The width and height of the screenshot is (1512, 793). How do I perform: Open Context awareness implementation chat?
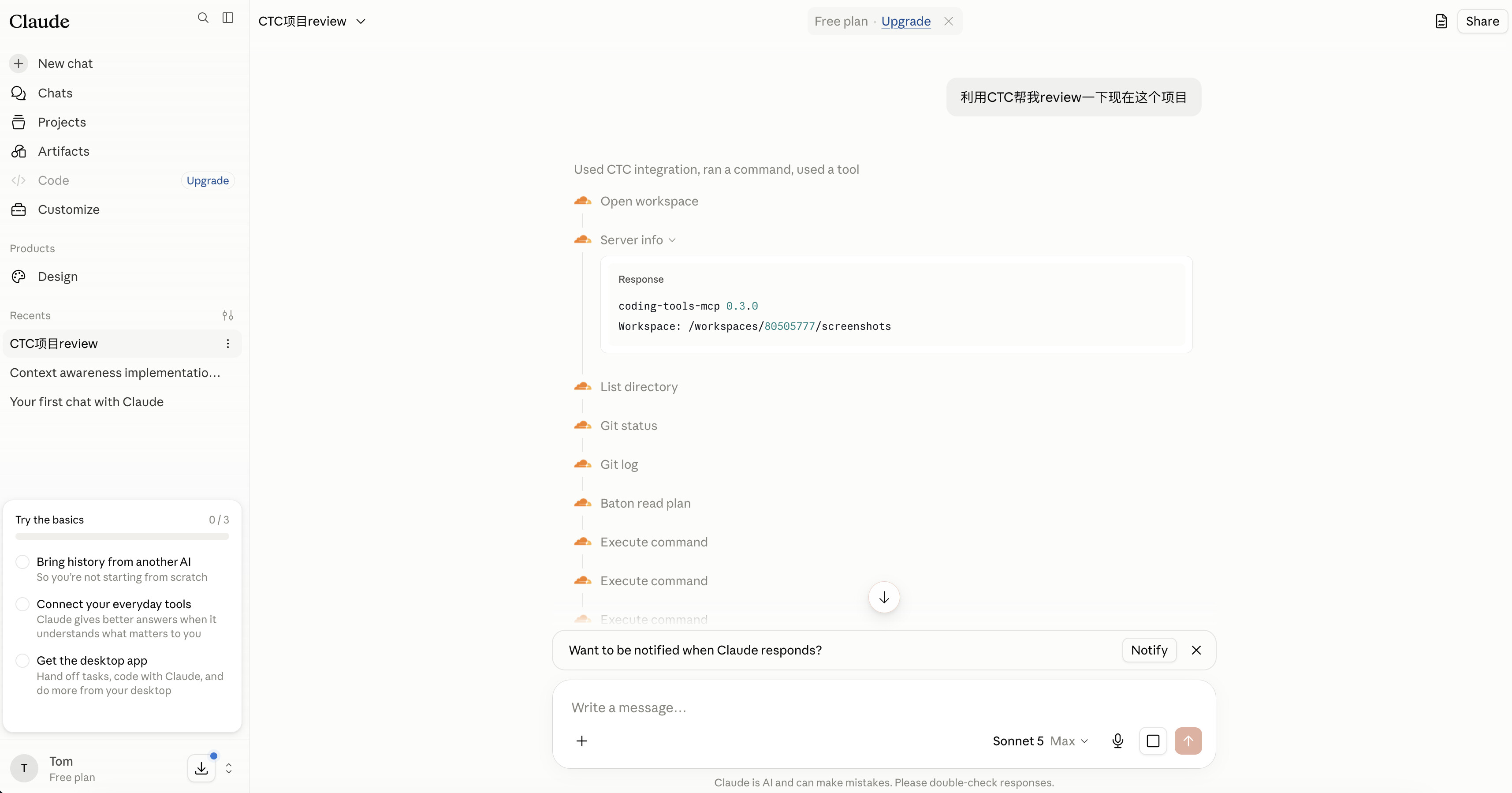pos(122,373)
